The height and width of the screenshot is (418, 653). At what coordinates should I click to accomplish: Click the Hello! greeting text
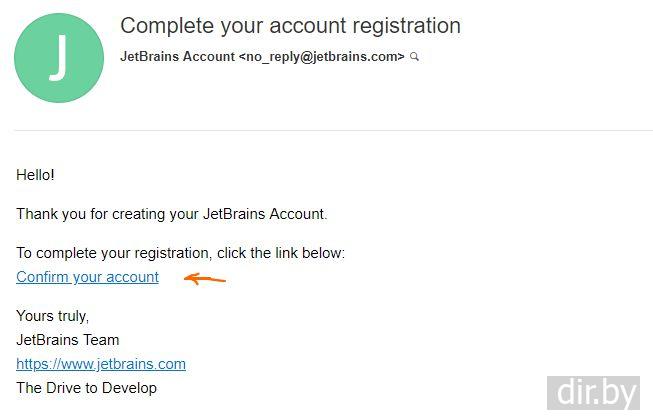click(x=36, y=175)
